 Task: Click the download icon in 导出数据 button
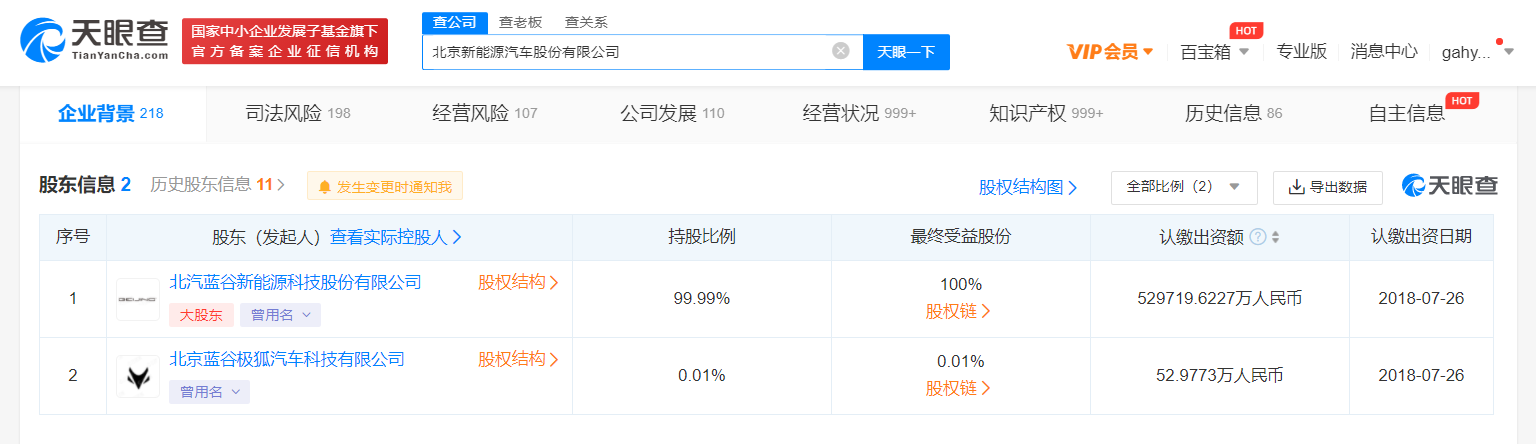click(x=1297, y=187)
